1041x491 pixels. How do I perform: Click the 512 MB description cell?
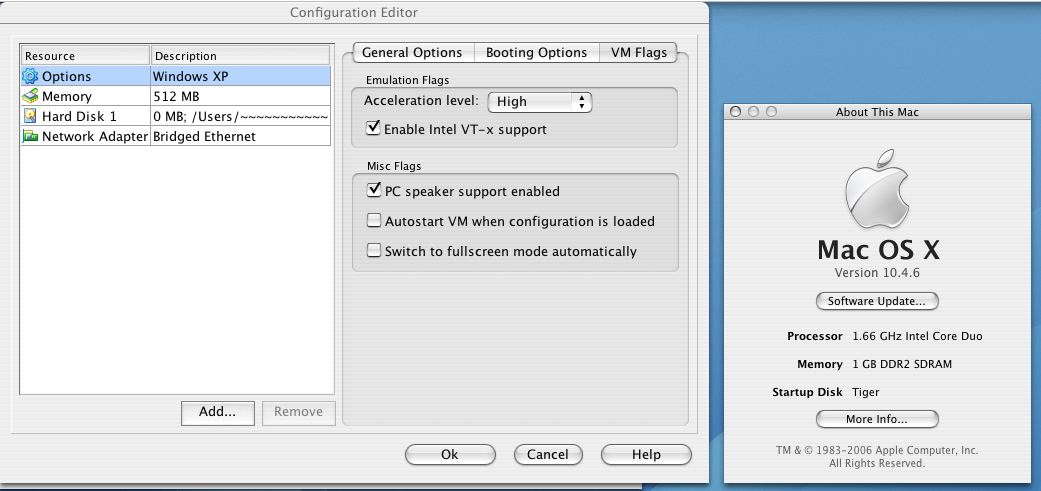coord(240,96)
